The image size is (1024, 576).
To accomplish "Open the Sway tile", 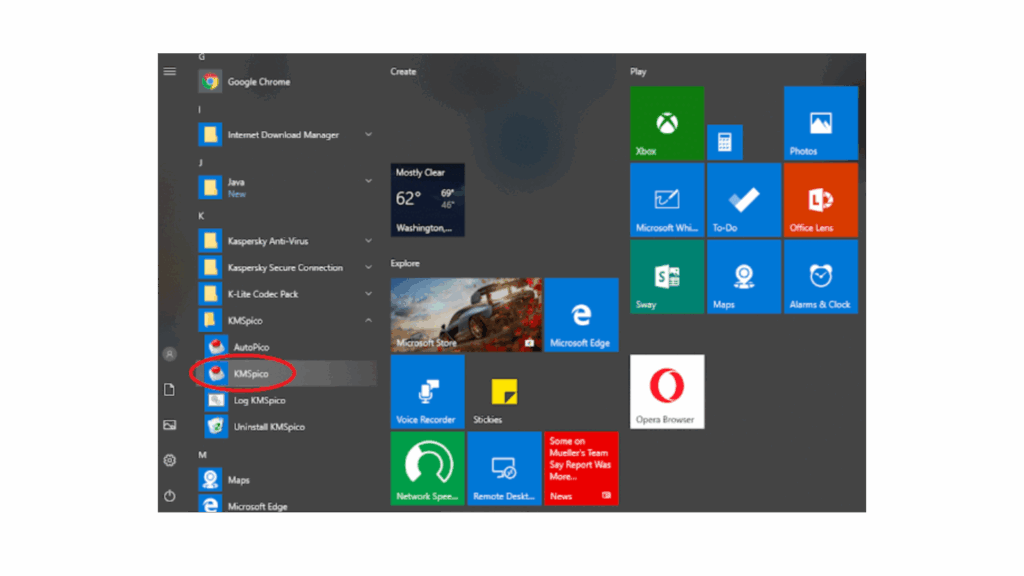I will 666,276.
